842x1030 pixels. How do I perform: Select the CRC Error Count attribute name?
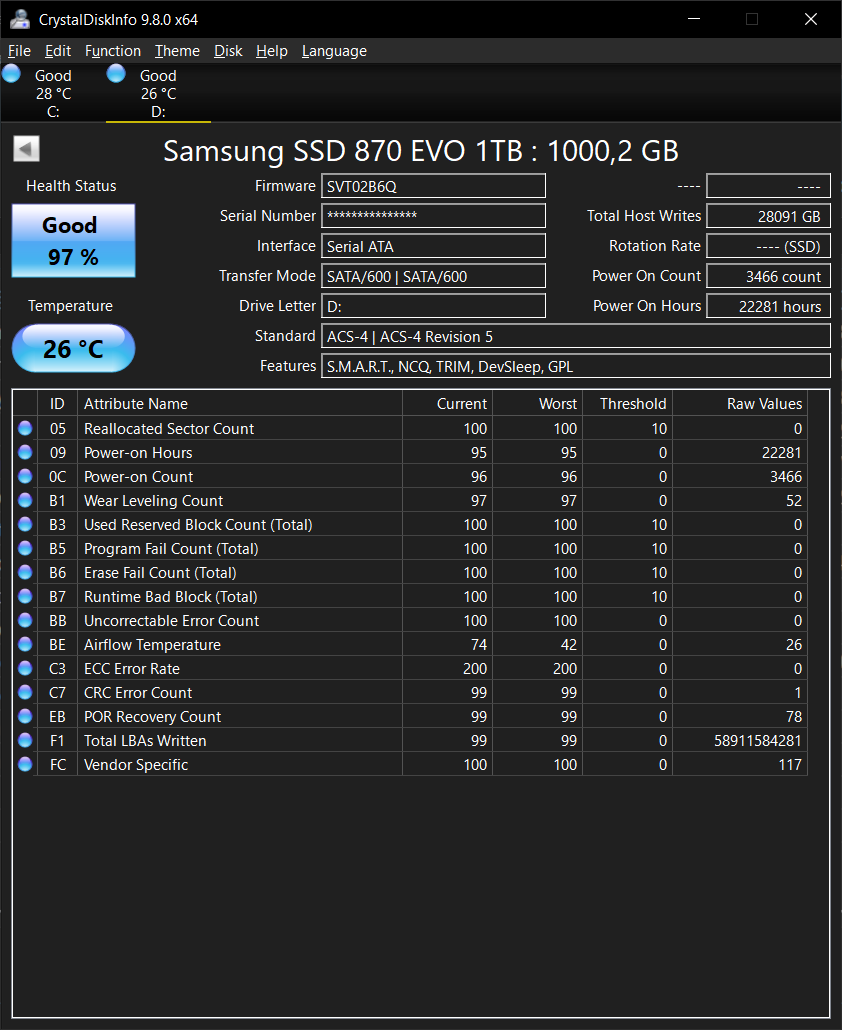[138, 692]
